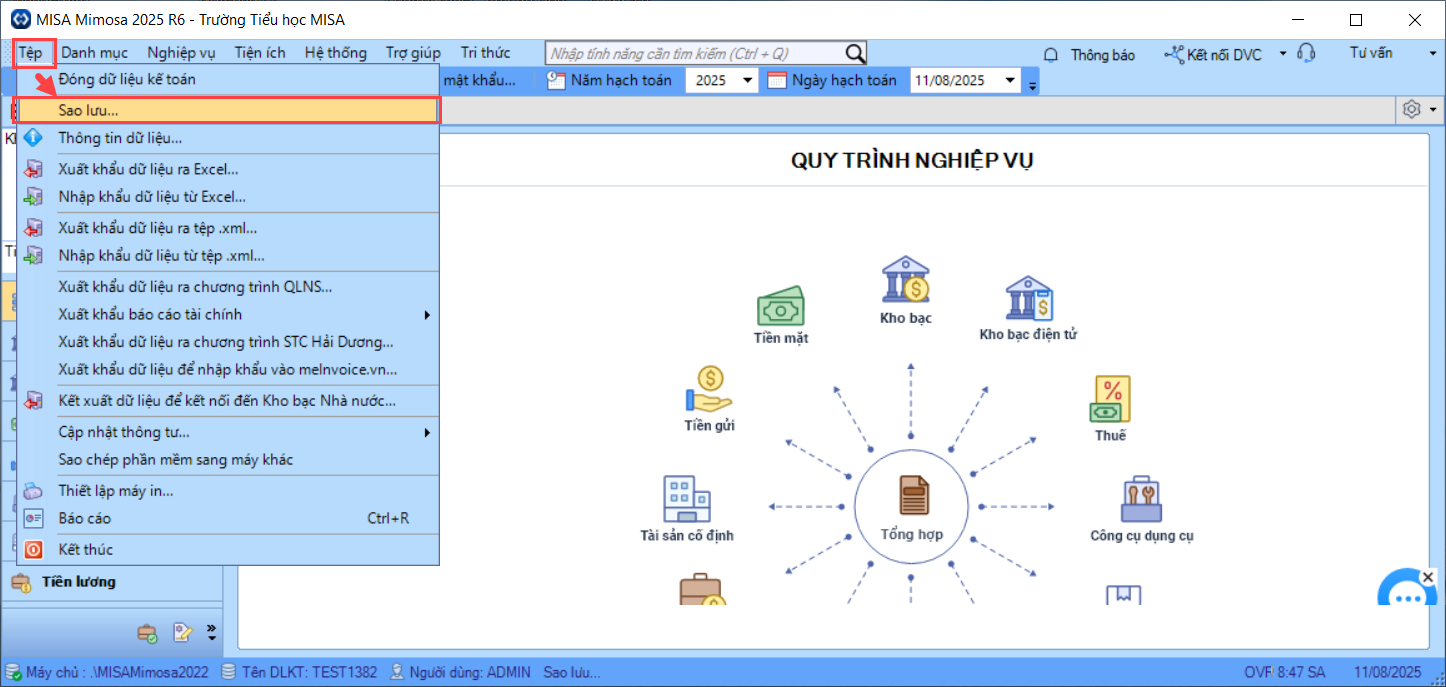
Task: Open Thiết lập máy in...
Action: pos(228,491)
